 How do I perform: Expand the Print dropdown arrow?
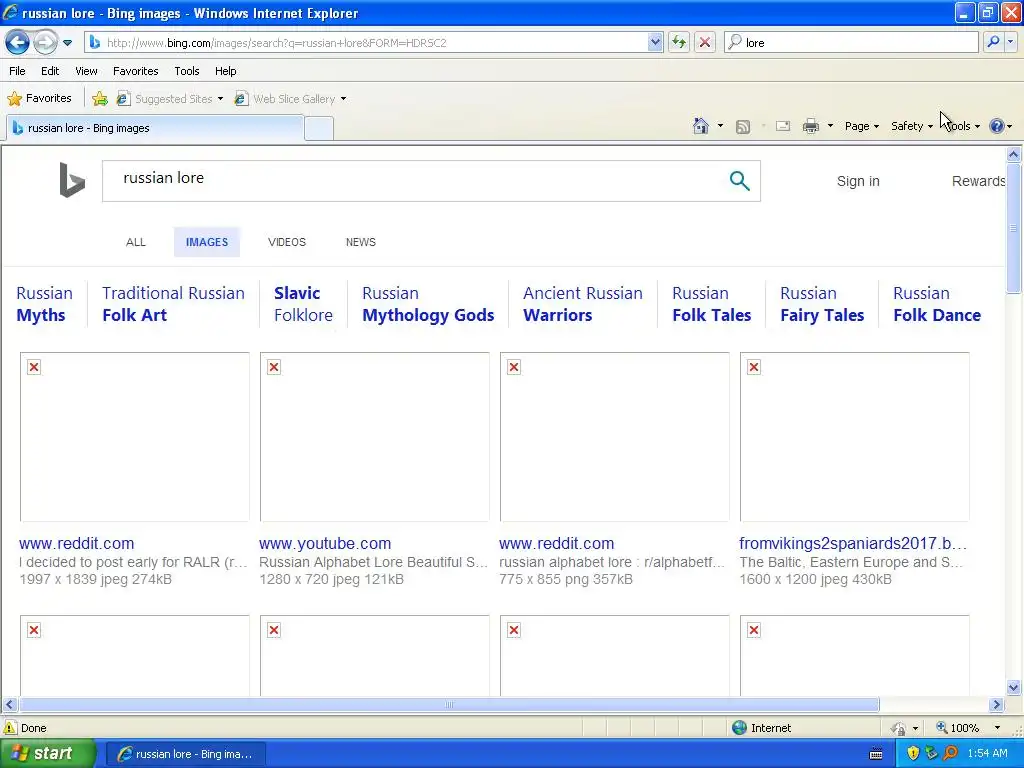[830, 126]
